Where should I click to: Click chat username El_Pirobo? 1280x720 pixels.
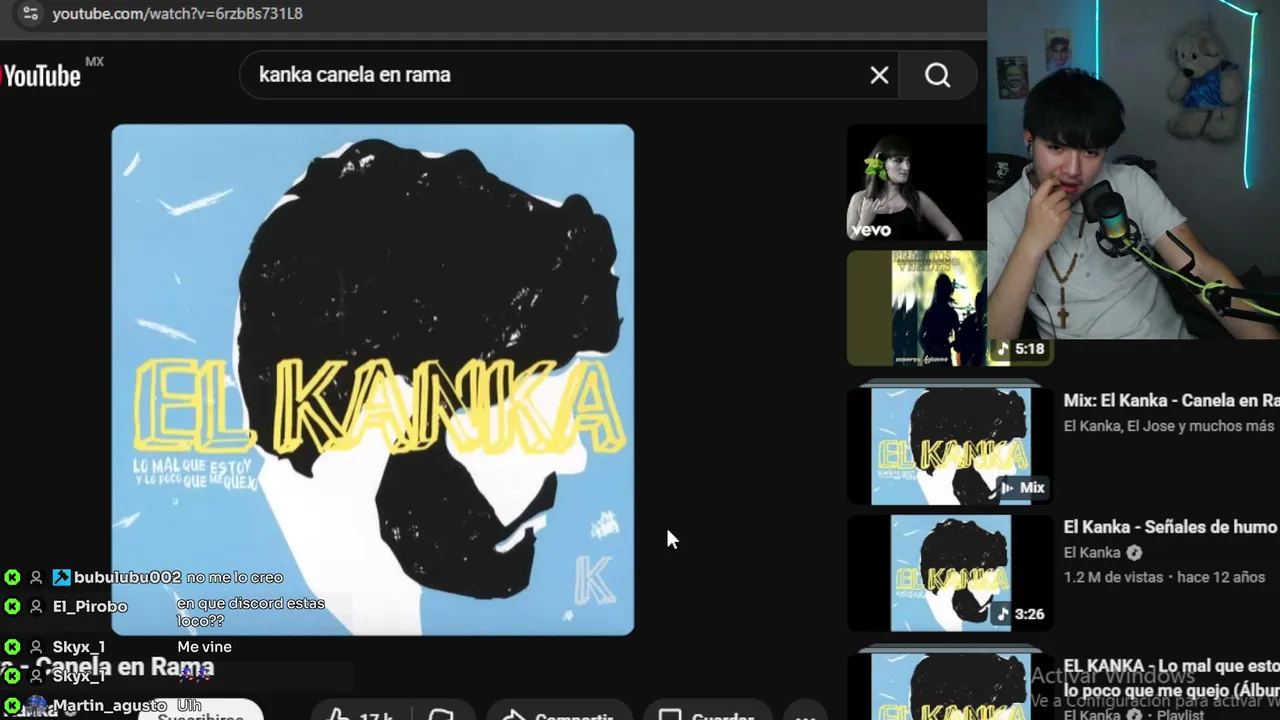pyautogui.click(x=90, y=606)
